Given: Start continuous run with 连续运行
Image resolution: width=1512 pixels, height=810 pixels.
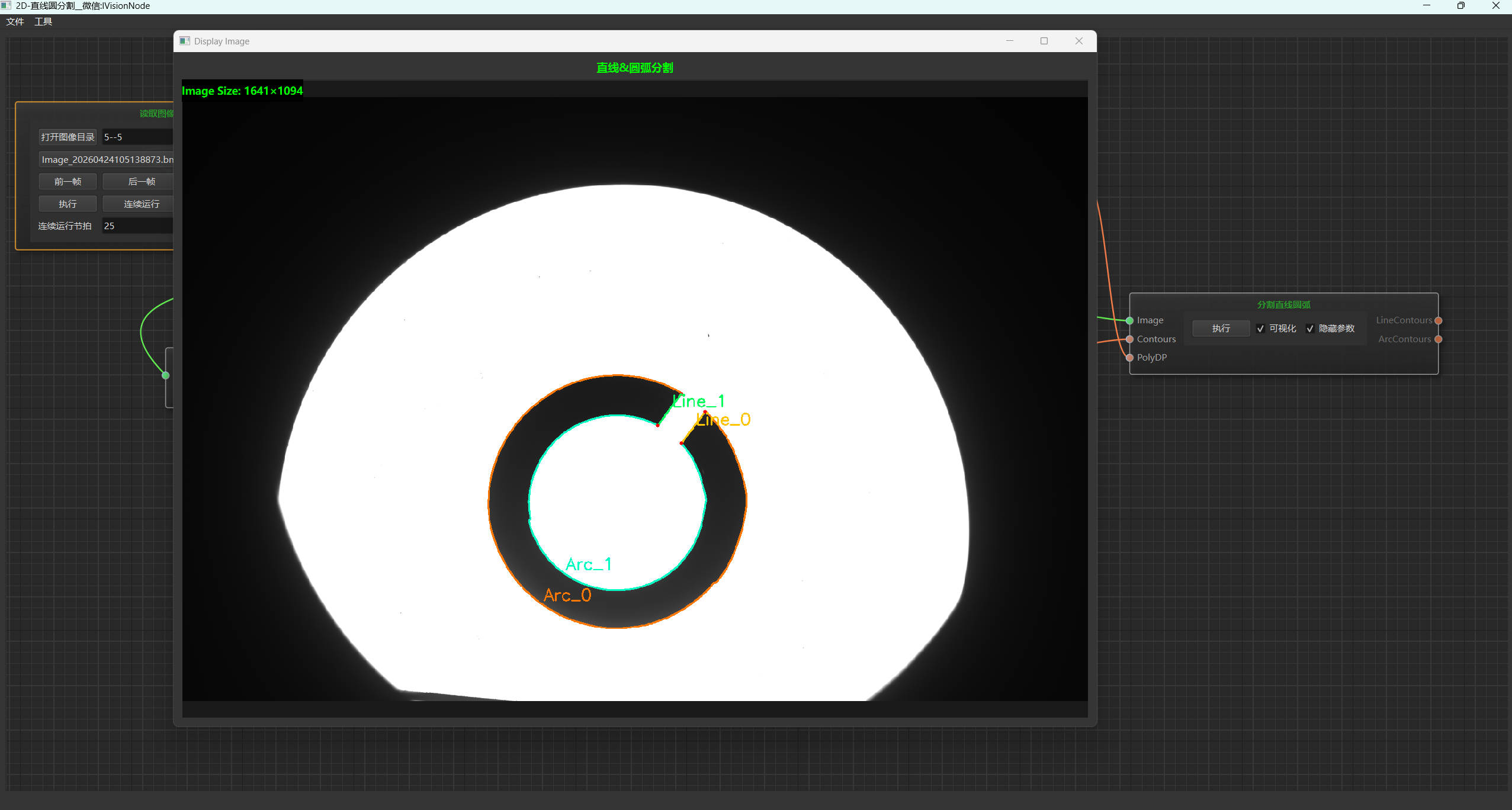Looking at the screenshot, I should pyautogui.click(x=139, y=204).
